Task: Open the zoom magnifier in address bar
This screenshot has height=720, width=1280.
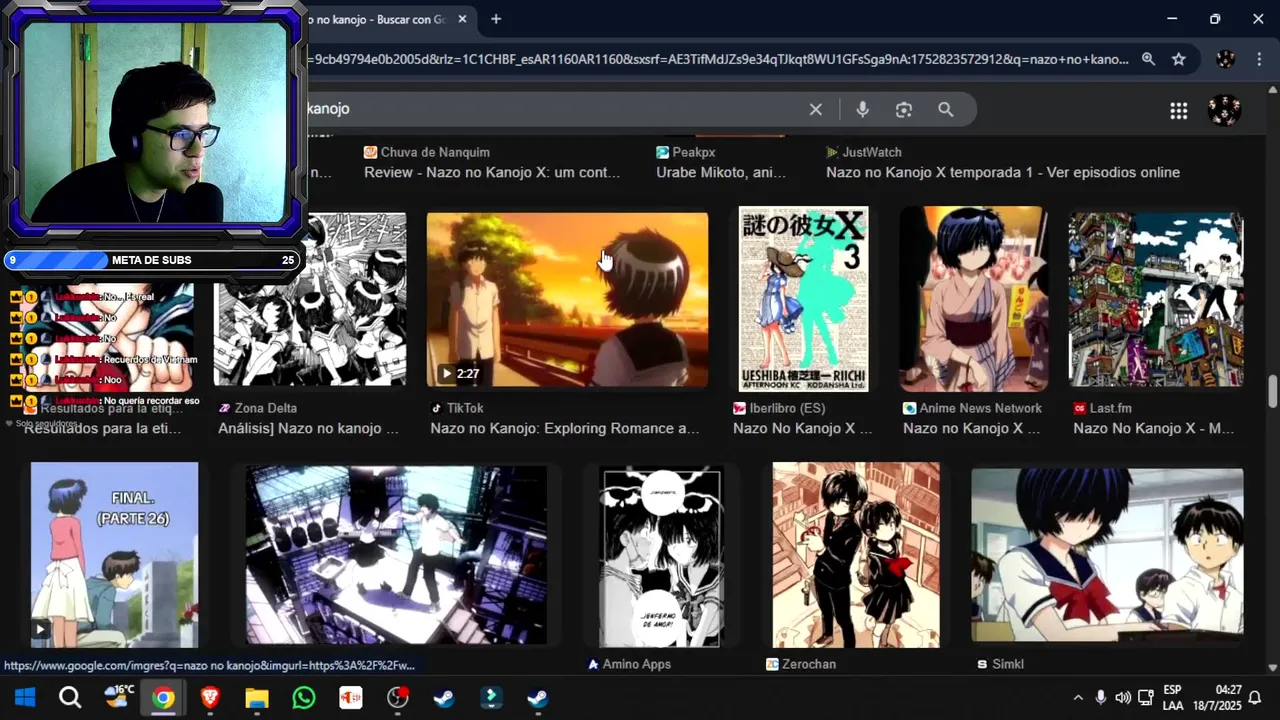Action: (x=1149, y=59)
